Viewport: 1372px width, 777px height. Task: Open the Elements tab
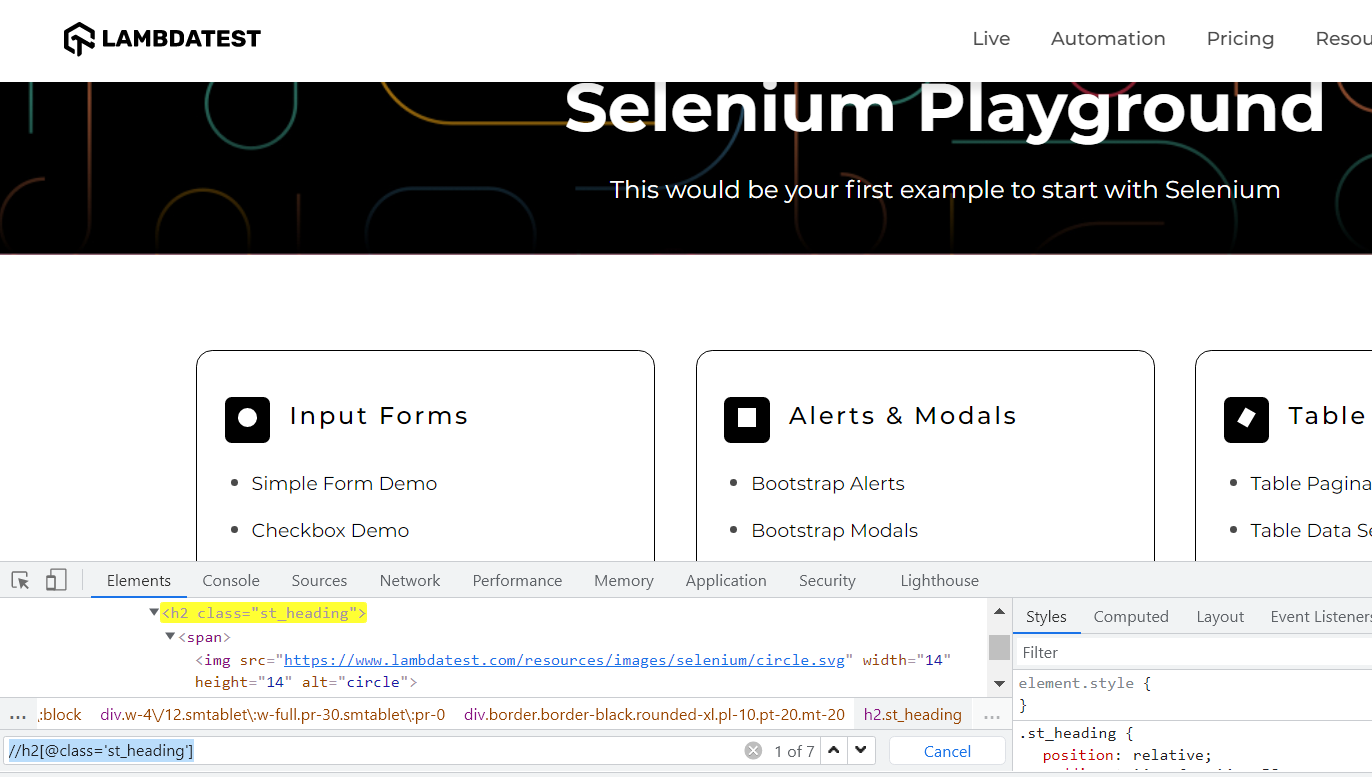click(x=139, y=580)
